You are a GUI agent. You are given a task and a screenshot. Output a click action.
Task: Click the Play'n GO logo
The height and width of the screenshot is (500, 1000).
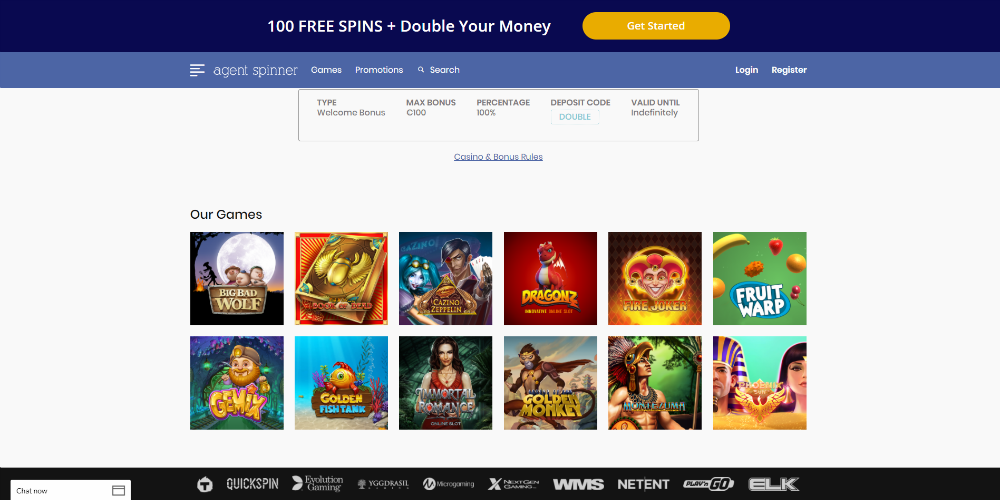point(709,484)
